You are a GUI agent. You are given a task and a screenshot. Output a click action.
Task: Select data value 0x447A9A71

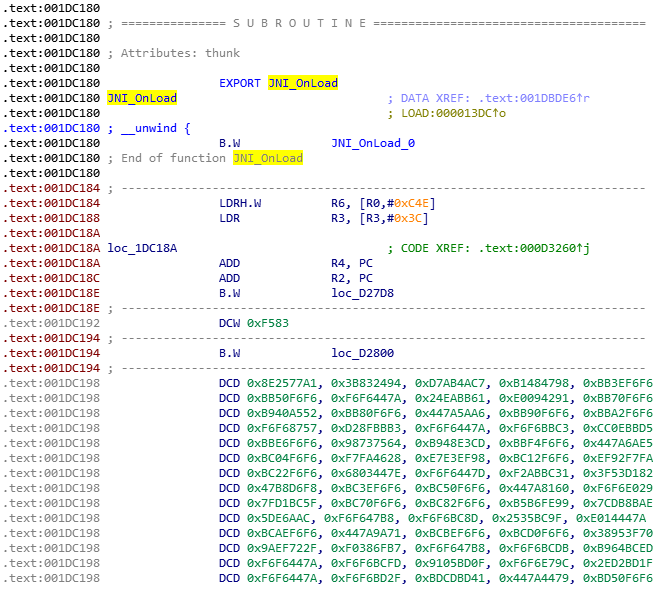366,533
